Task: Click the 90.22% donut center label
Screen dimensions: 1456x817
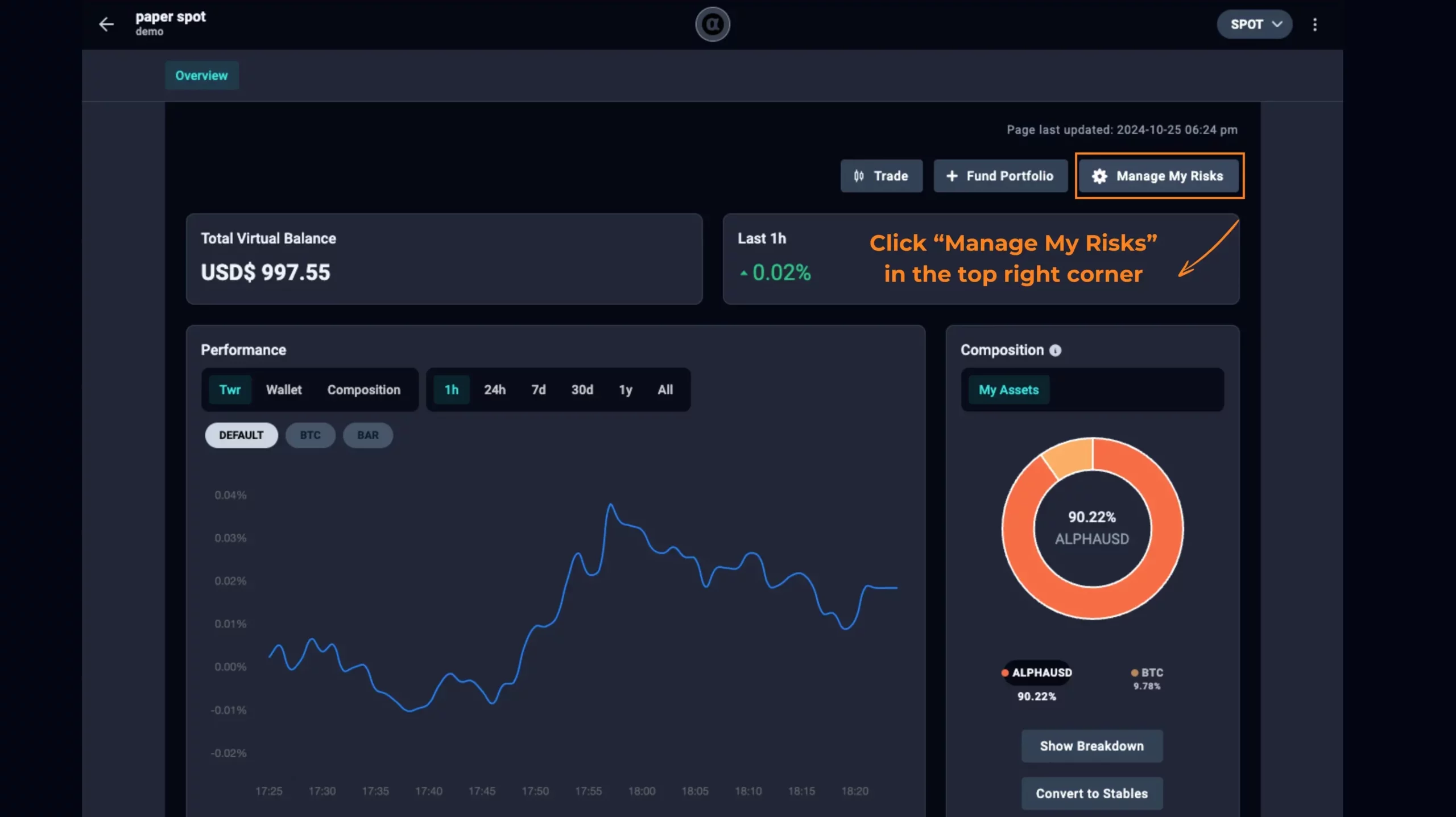Action: point(1091,517)
